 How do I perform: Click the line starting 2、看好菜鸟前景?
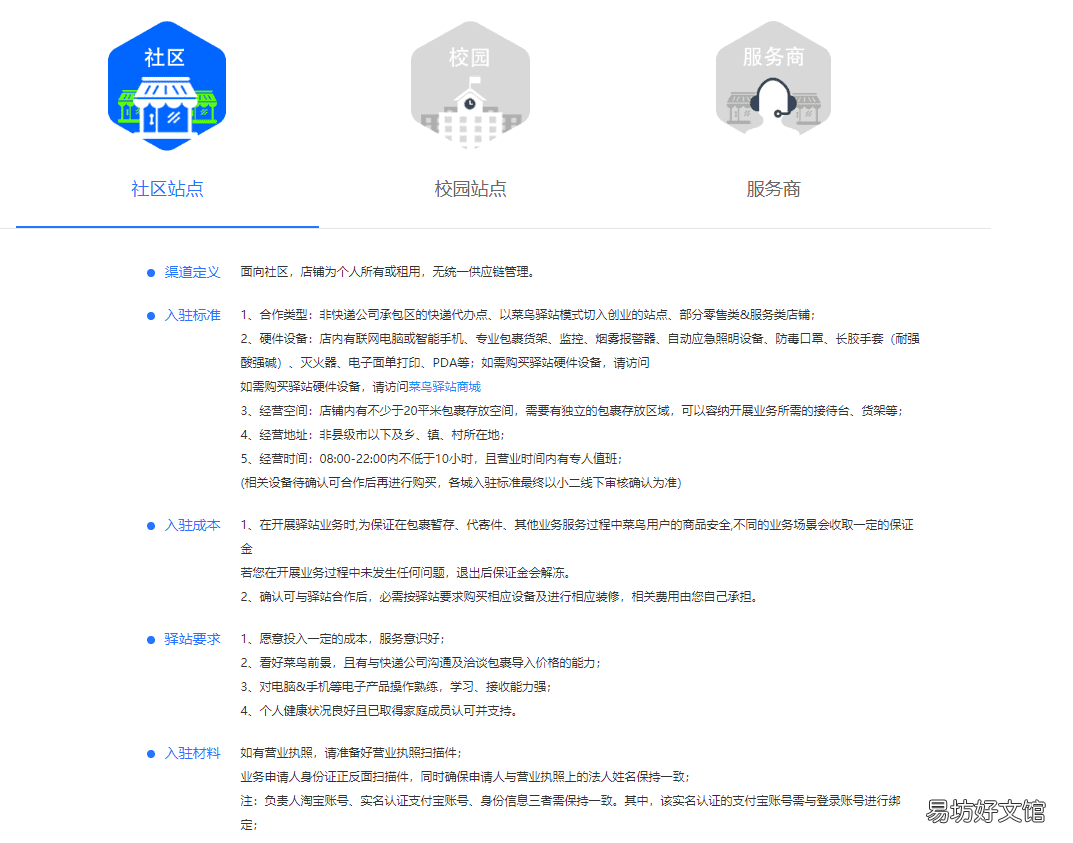pyautogui.click(x=421, y=662)
